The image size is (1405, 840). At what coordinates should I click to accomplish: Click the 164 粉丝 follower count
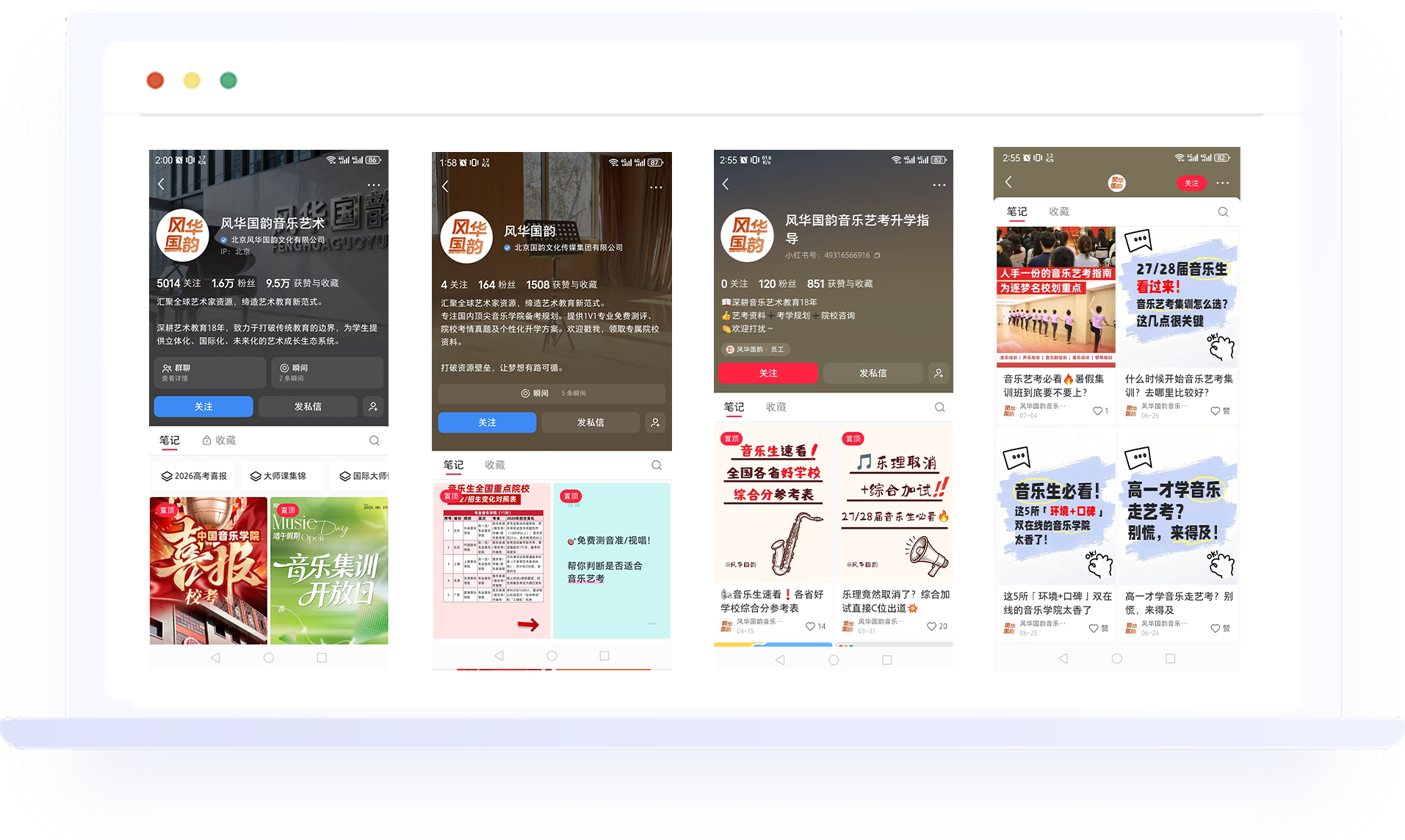(x=496, y=285)
